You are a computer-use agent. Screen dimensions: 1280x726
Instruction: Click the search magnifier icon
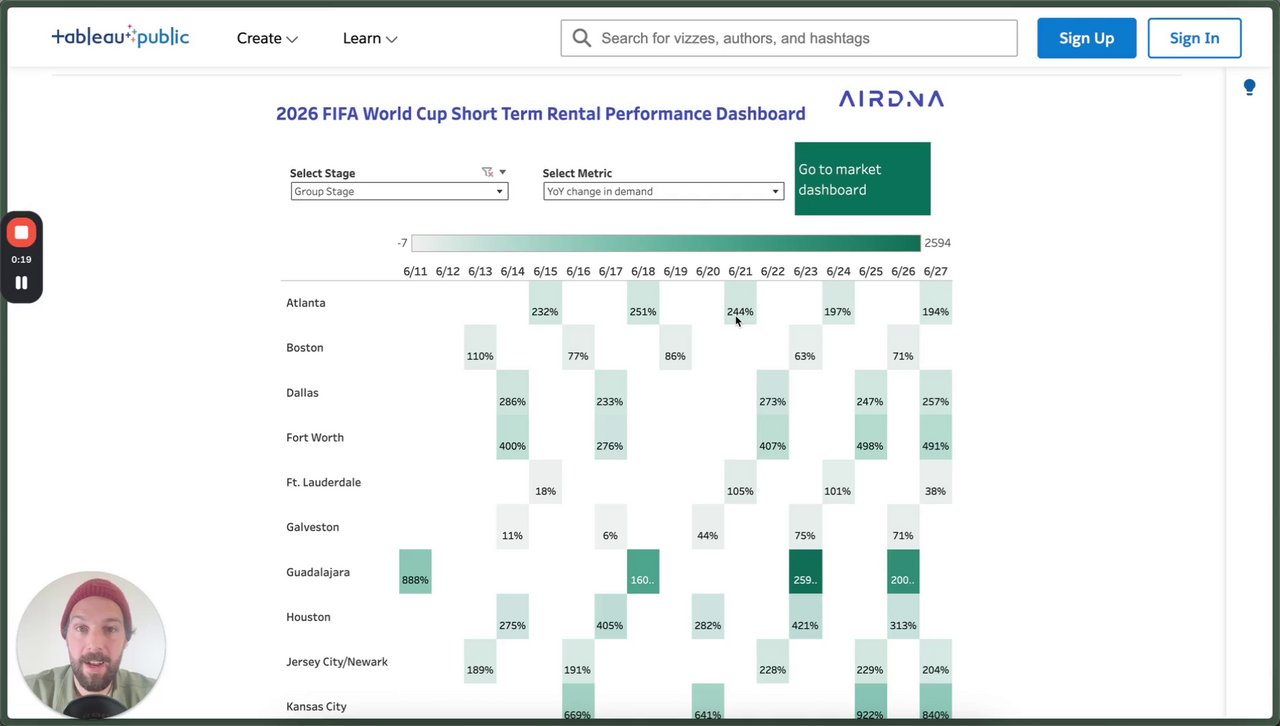582,38
